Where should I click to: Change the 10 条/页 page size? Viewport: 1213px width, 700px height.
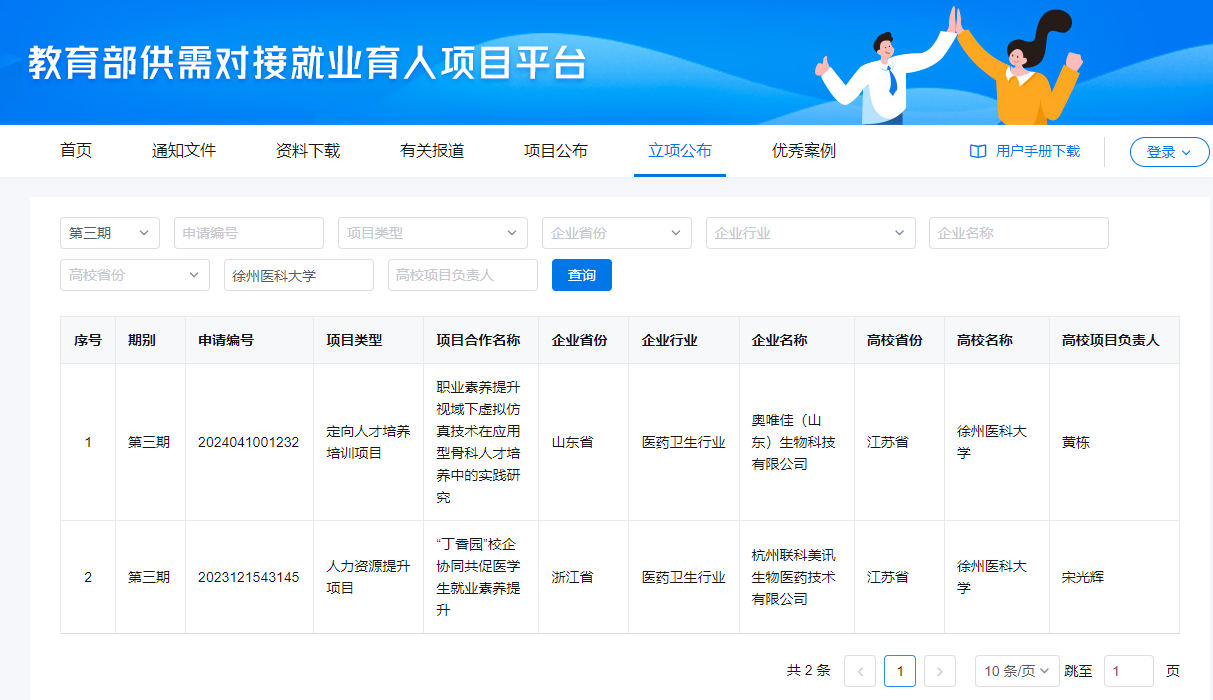(1016, 671)
